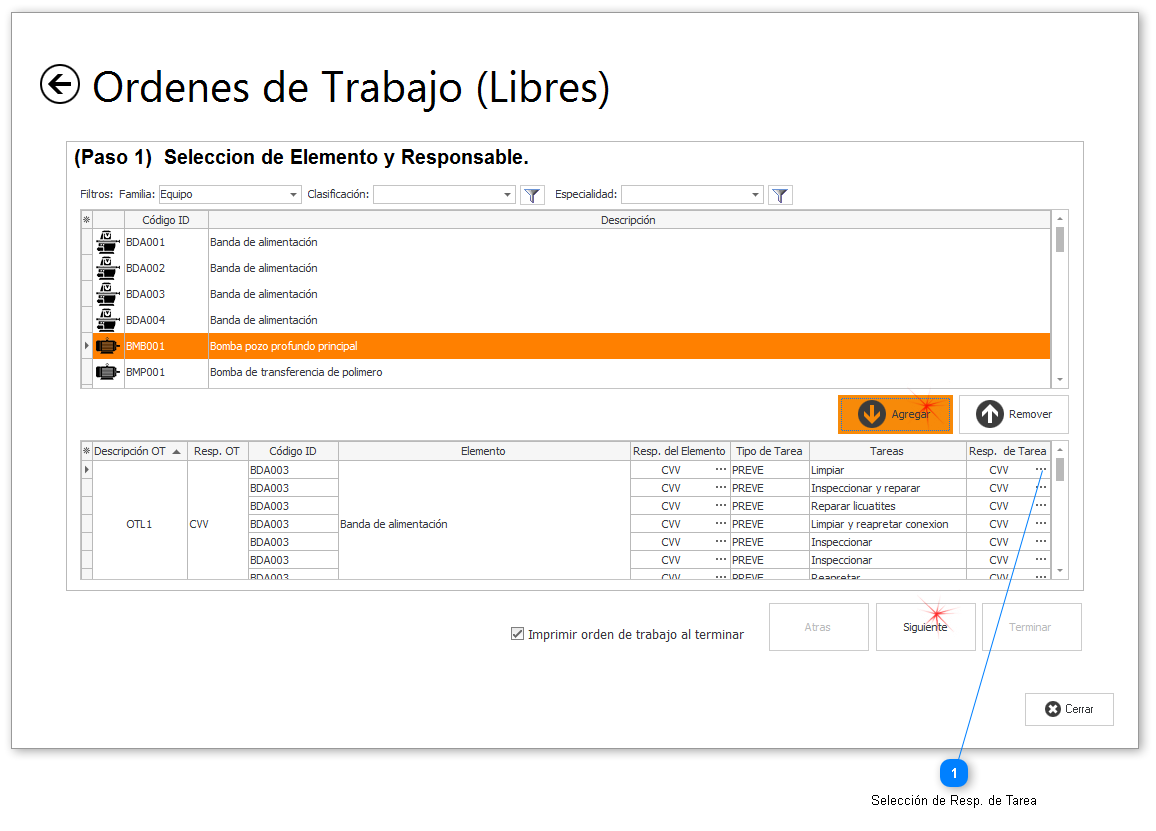Click filter funnel icon next to Especialidad

tap(781, 195)
